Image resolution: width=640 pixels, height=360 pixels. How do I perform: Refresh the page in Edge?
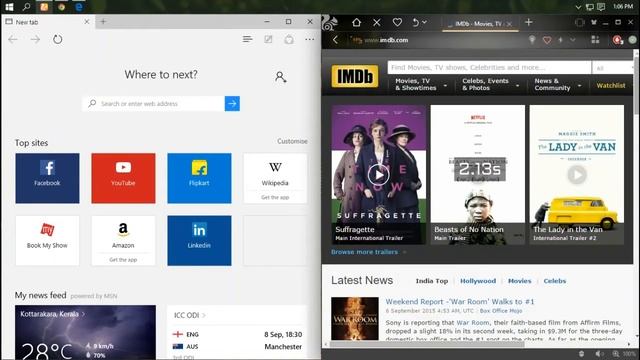pyautogui.click(x=58, y=39)
